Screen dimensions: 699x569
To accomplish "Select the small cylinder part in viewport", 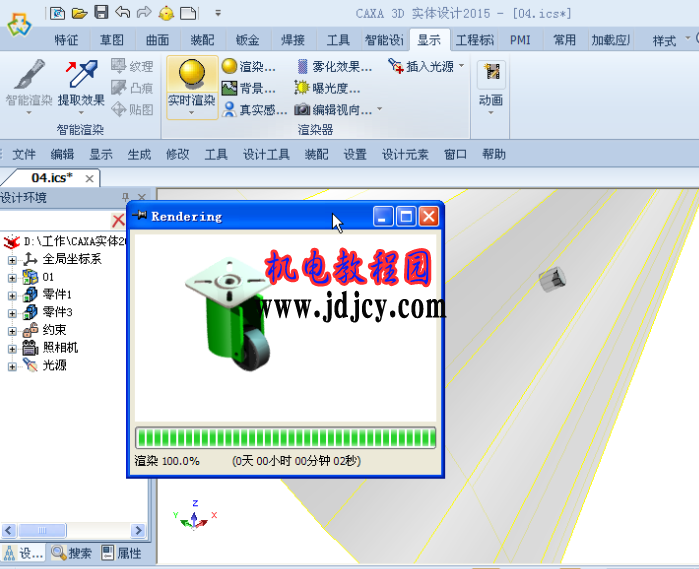I will [552, 279].
